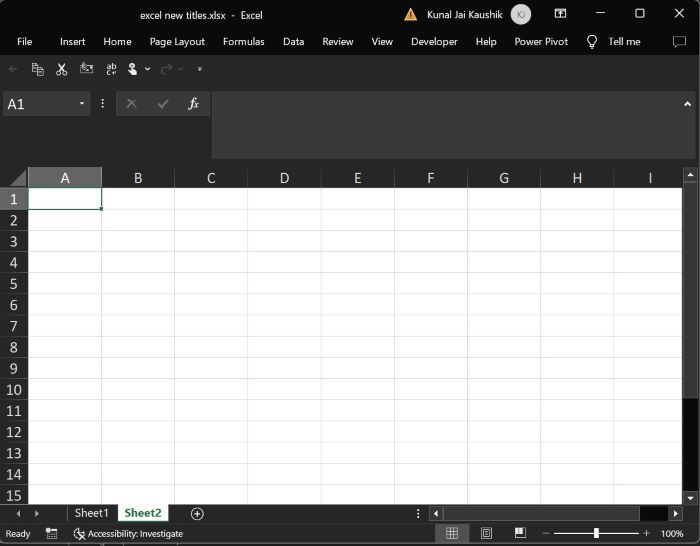700x546 pixels.
Task: Open the Name Box dropdown arrow
Action: [82, 104]
